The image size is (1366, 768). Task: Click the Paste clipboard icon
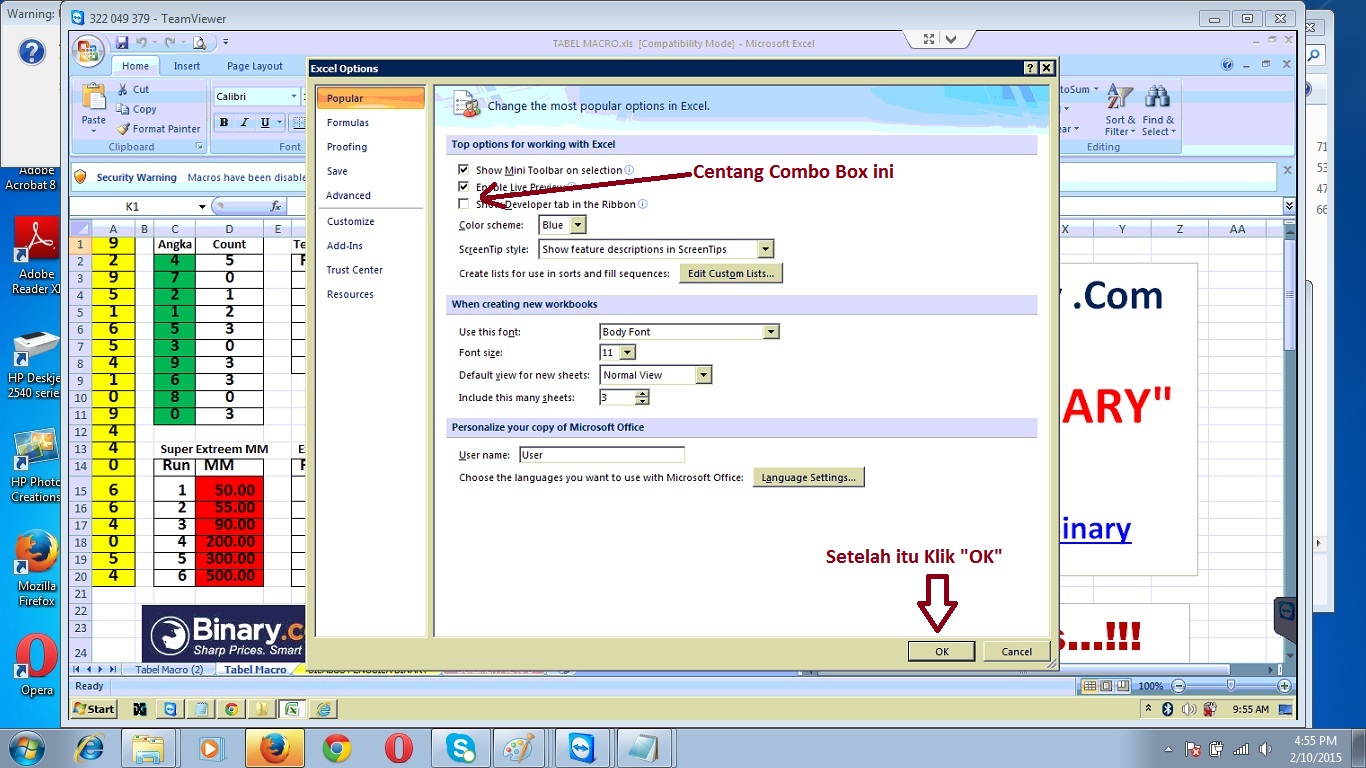[94, 98]
